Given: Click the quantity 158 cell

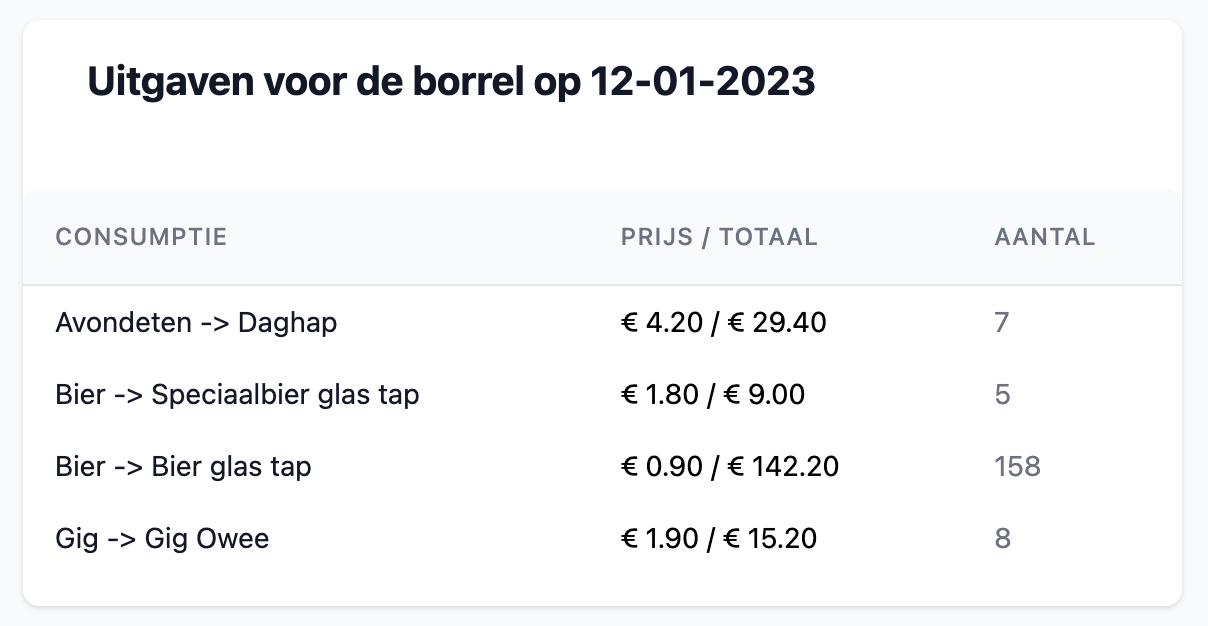Looking at the screenshot, I should point(1017,467).
